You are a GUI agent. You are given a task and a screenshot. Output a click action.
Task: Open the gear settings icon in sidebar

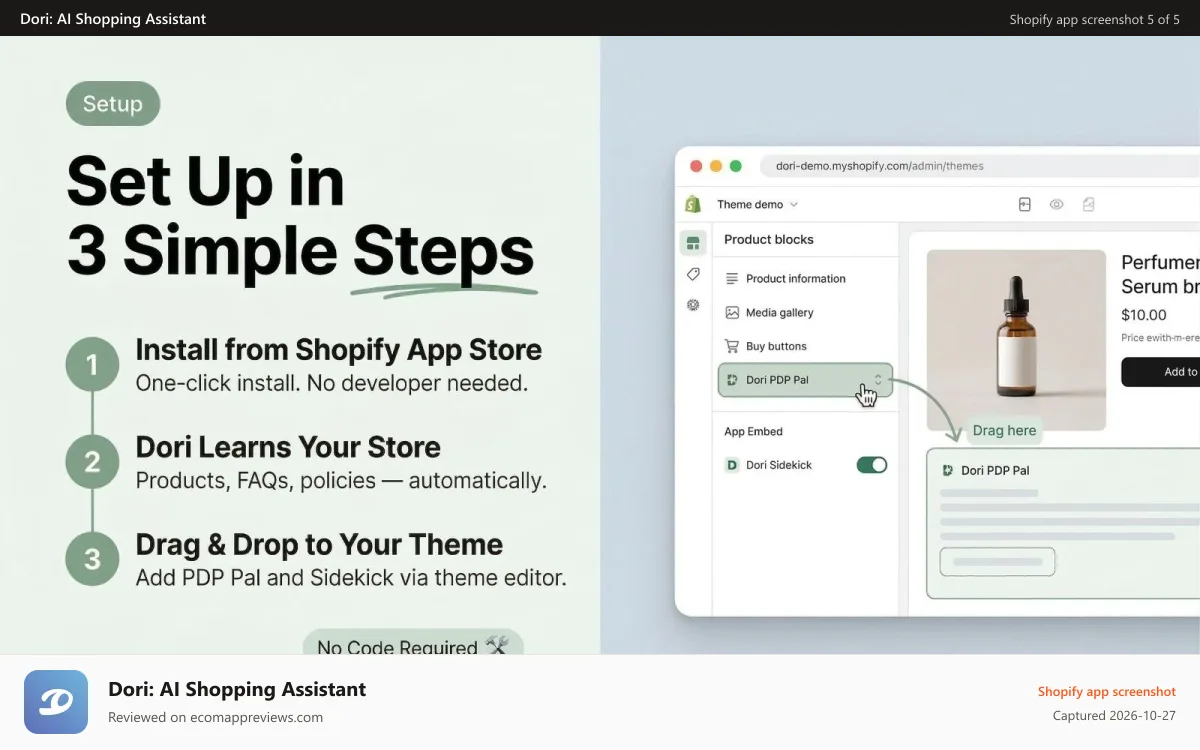693,305
